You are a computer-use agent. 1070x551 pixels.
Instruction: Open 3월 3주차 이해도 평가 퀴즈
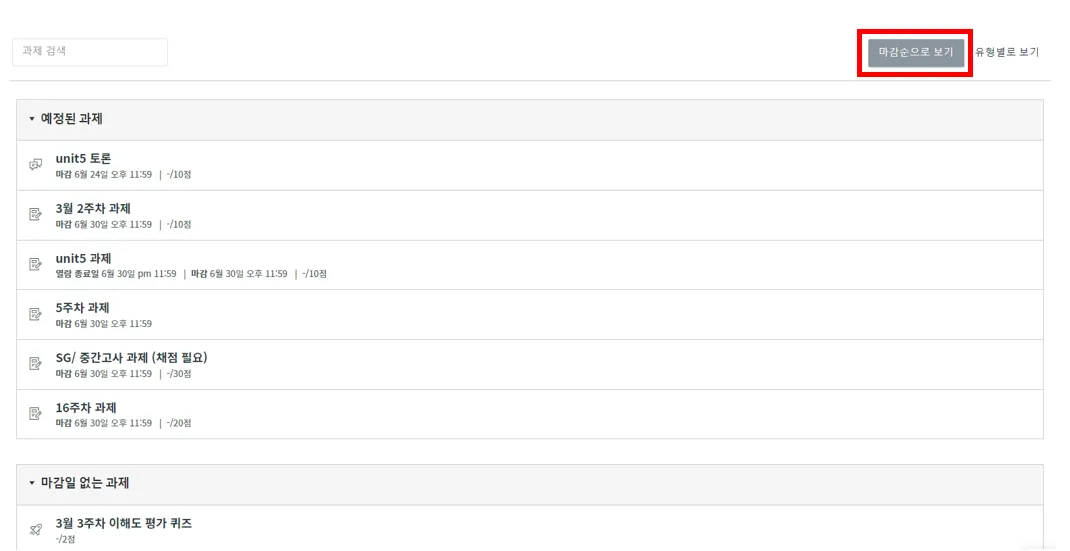pos(124,523)
